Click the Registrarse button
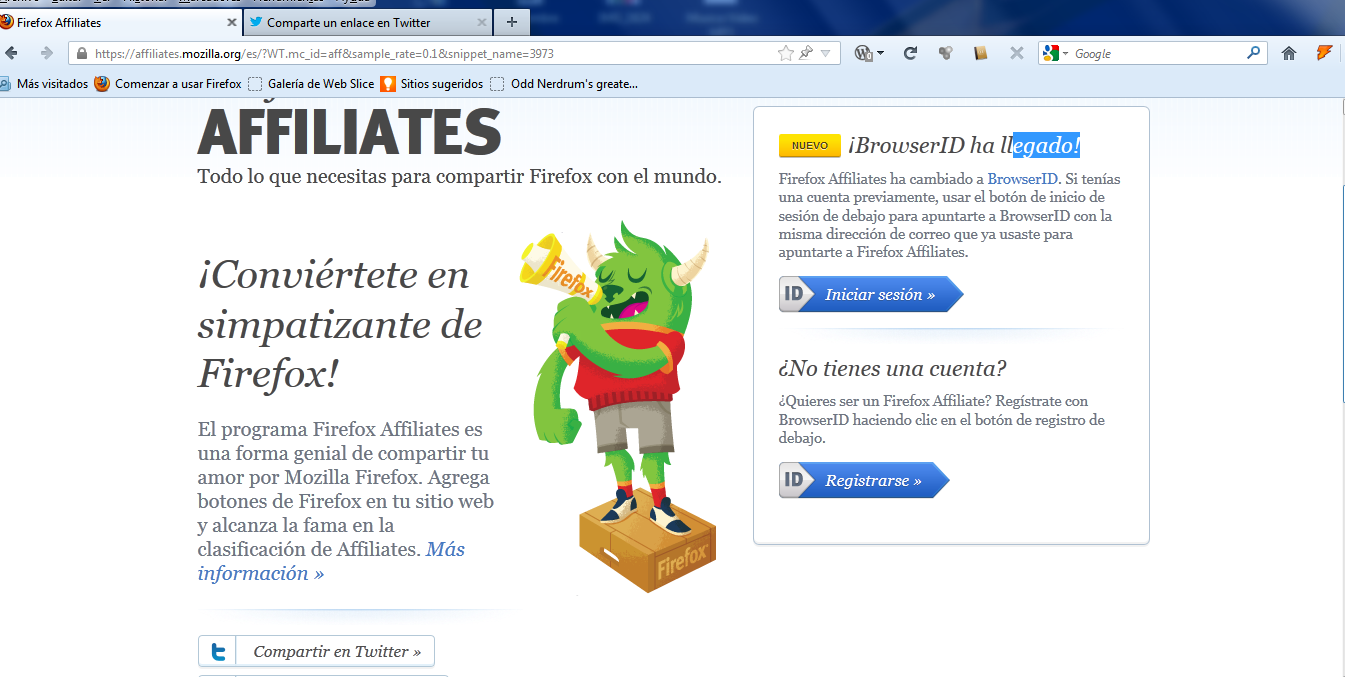This screenshot has height=677, width=1351. point(864,480)
